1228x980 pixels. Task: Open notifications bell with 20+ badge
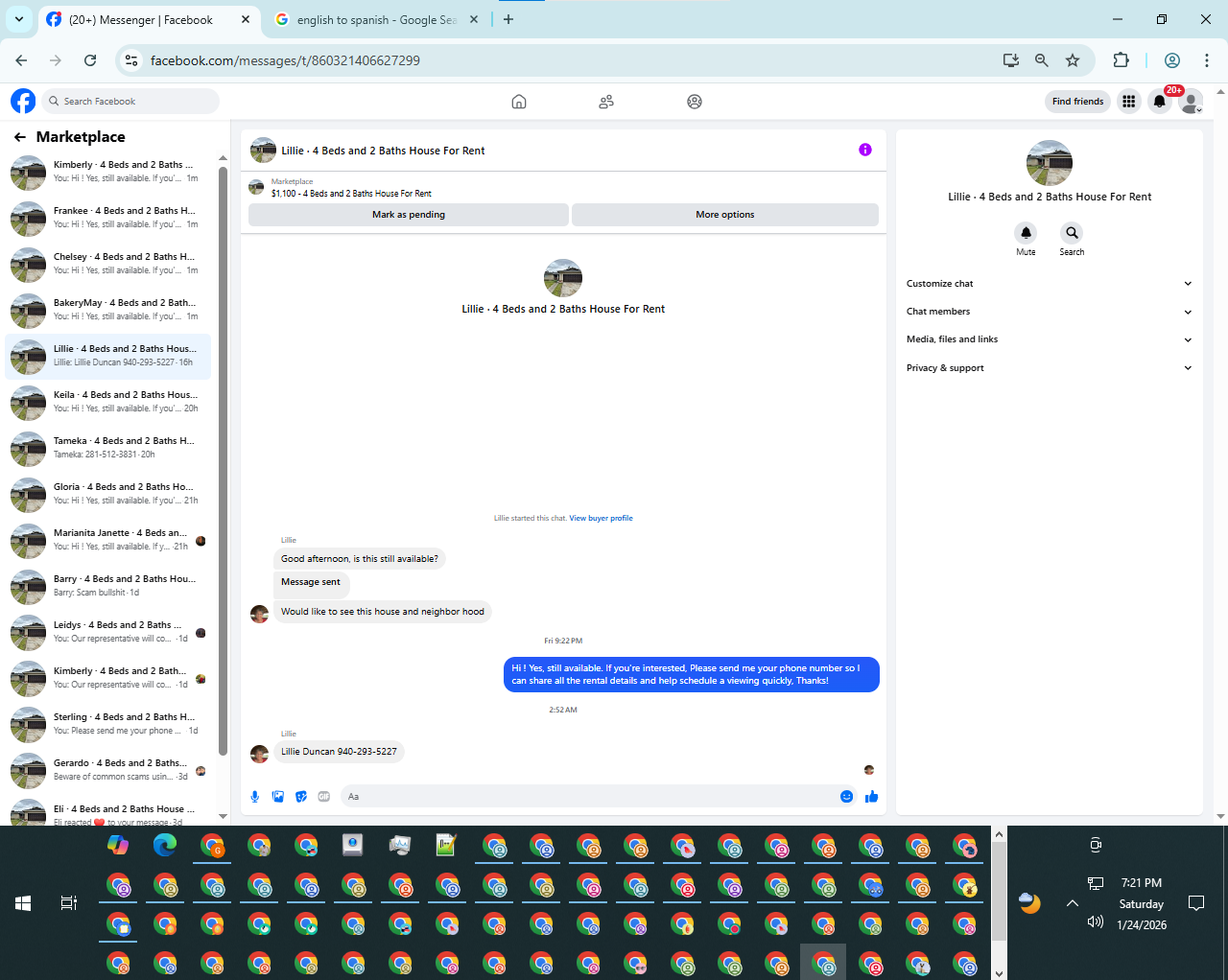1160,101
